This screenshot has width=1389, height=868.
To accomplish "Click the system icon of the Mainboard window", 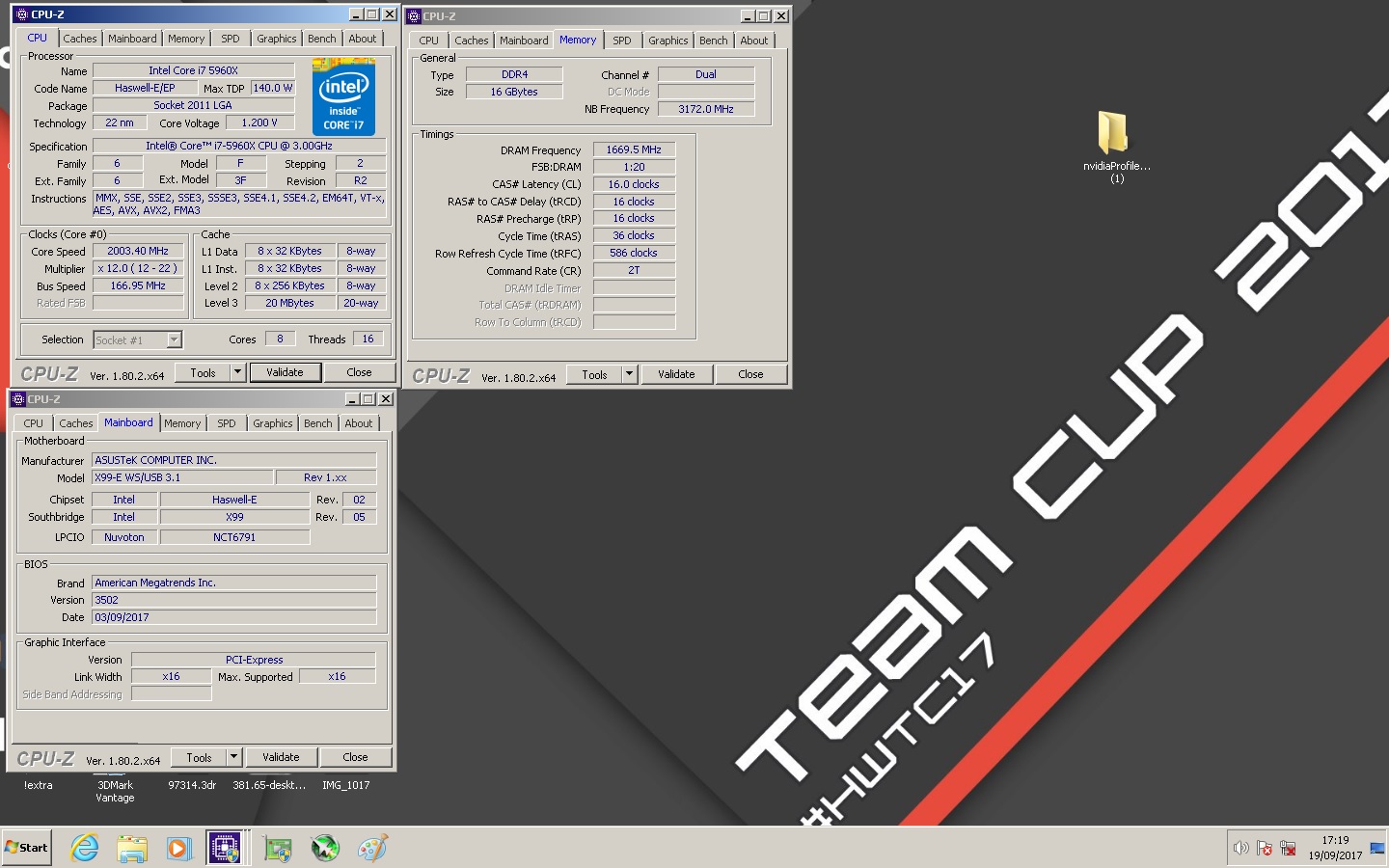I will click(18, 399).
